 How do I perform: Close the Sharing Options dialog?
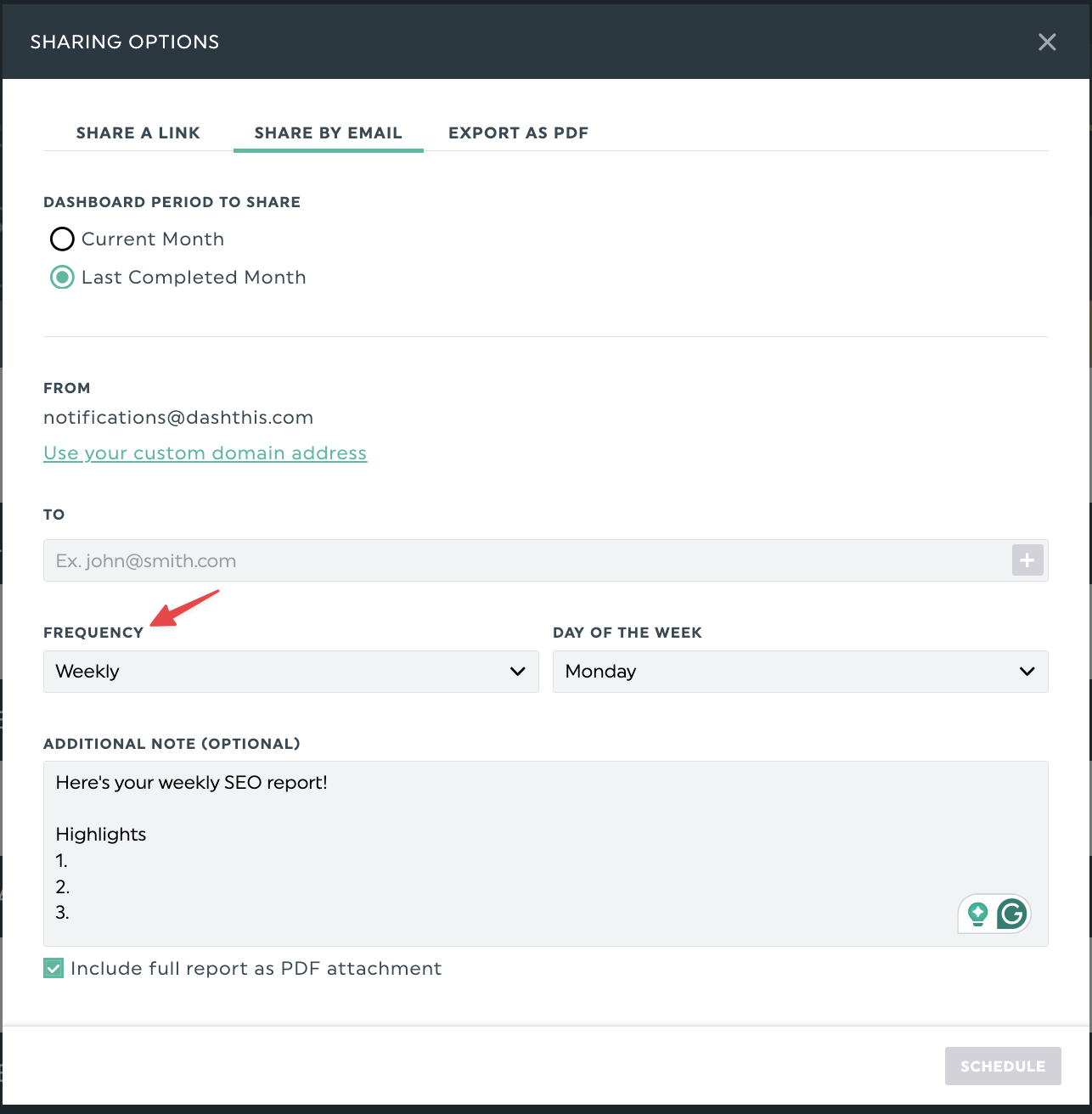[1047, 42]
